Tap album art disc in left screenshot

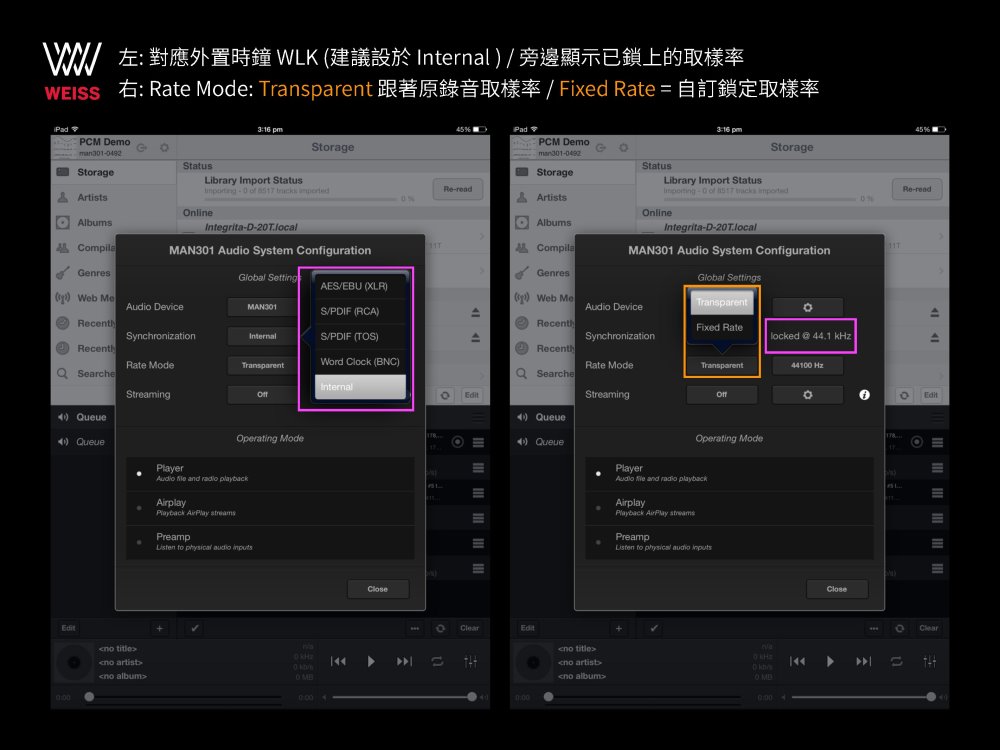point(74,663)
